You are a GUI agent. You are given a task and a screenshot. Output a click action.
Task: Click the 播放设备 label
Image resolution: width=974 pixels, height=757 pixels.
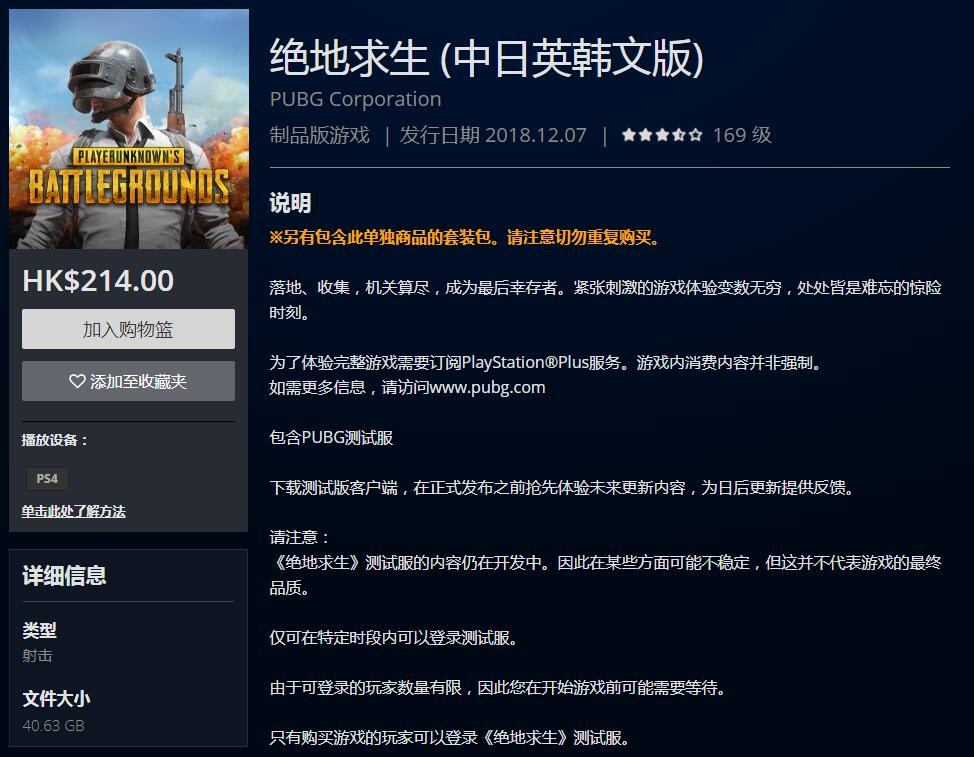(x=55, y=440)
